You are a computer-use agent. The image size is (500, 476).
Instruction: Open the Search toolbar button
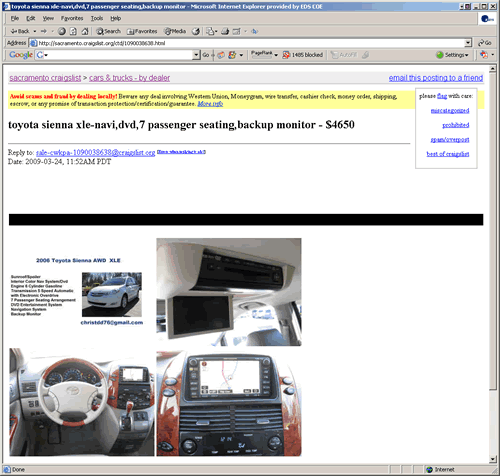(108, 31)
